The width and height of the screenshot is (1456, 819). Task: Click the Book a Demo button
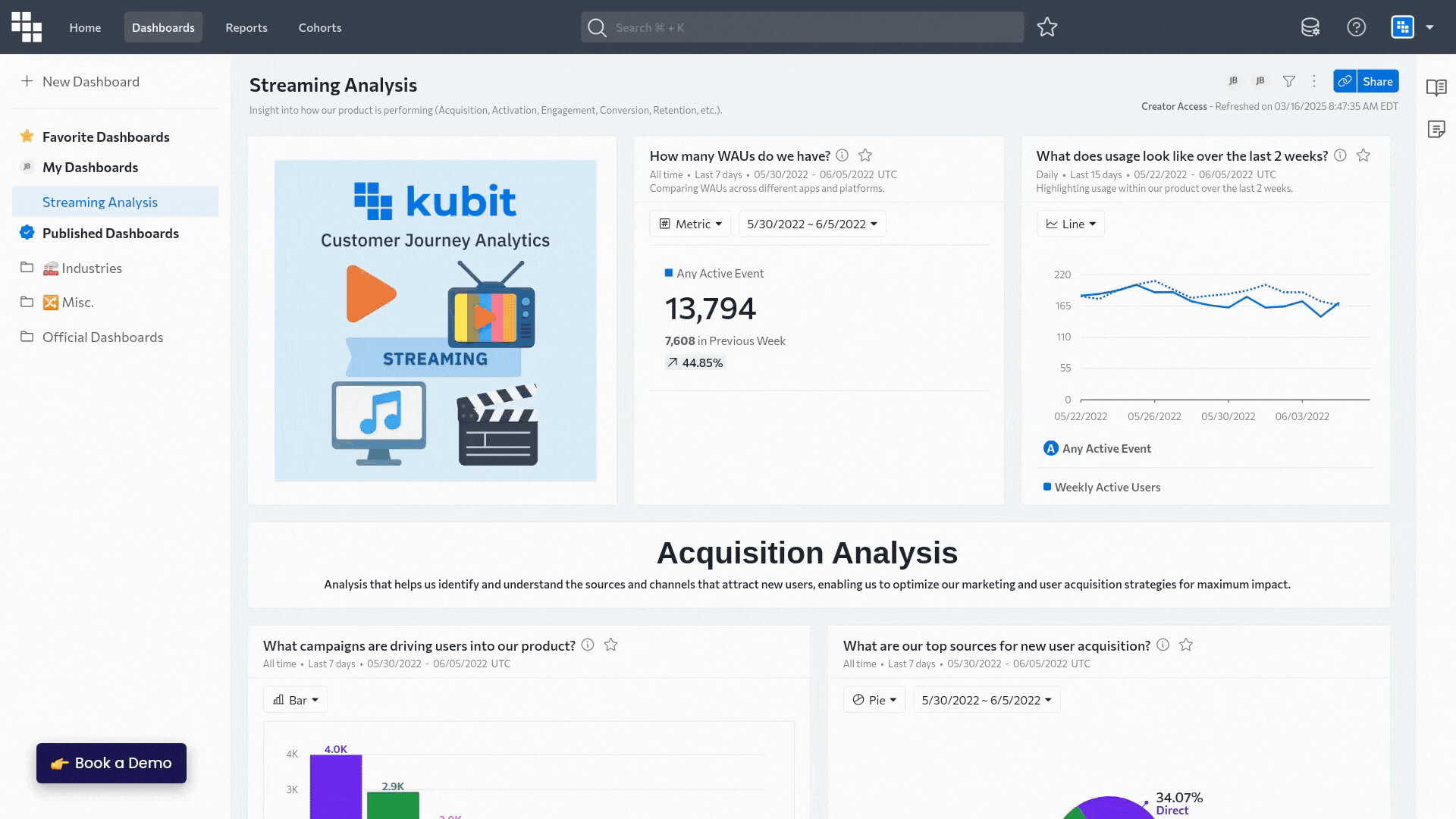pyautogui.click(x=111, y=763)
